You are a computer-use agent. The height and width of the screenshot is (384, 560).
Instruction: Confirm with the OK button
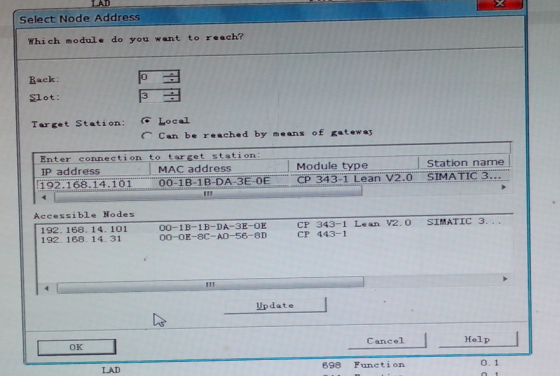(76, 347)
